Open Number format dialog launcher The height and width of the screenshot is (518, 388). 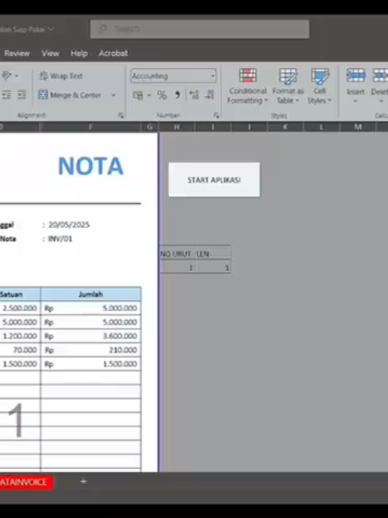tap(216, 115)
